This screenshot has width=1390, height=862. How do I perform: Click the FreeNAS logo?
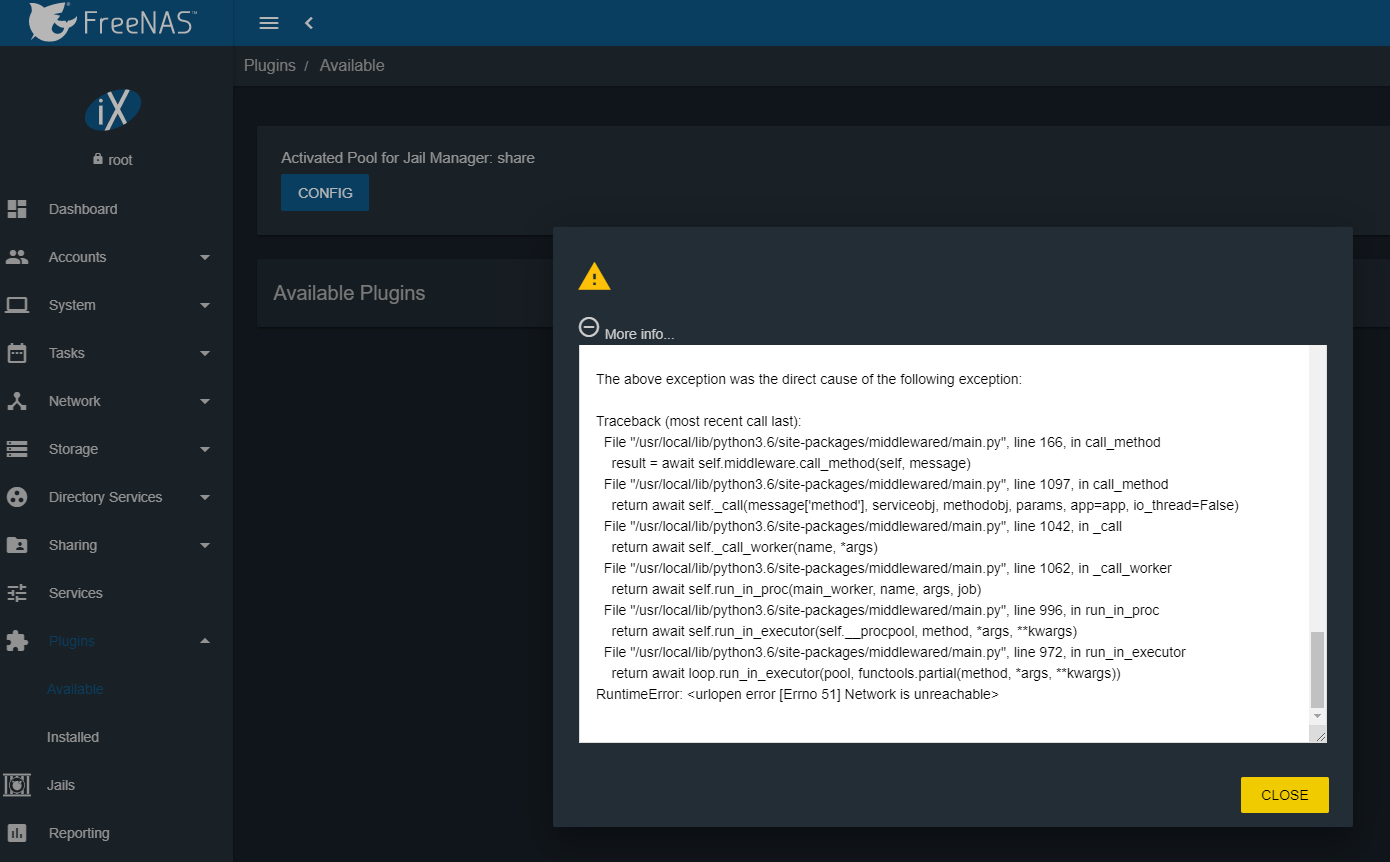pos(112,22)
